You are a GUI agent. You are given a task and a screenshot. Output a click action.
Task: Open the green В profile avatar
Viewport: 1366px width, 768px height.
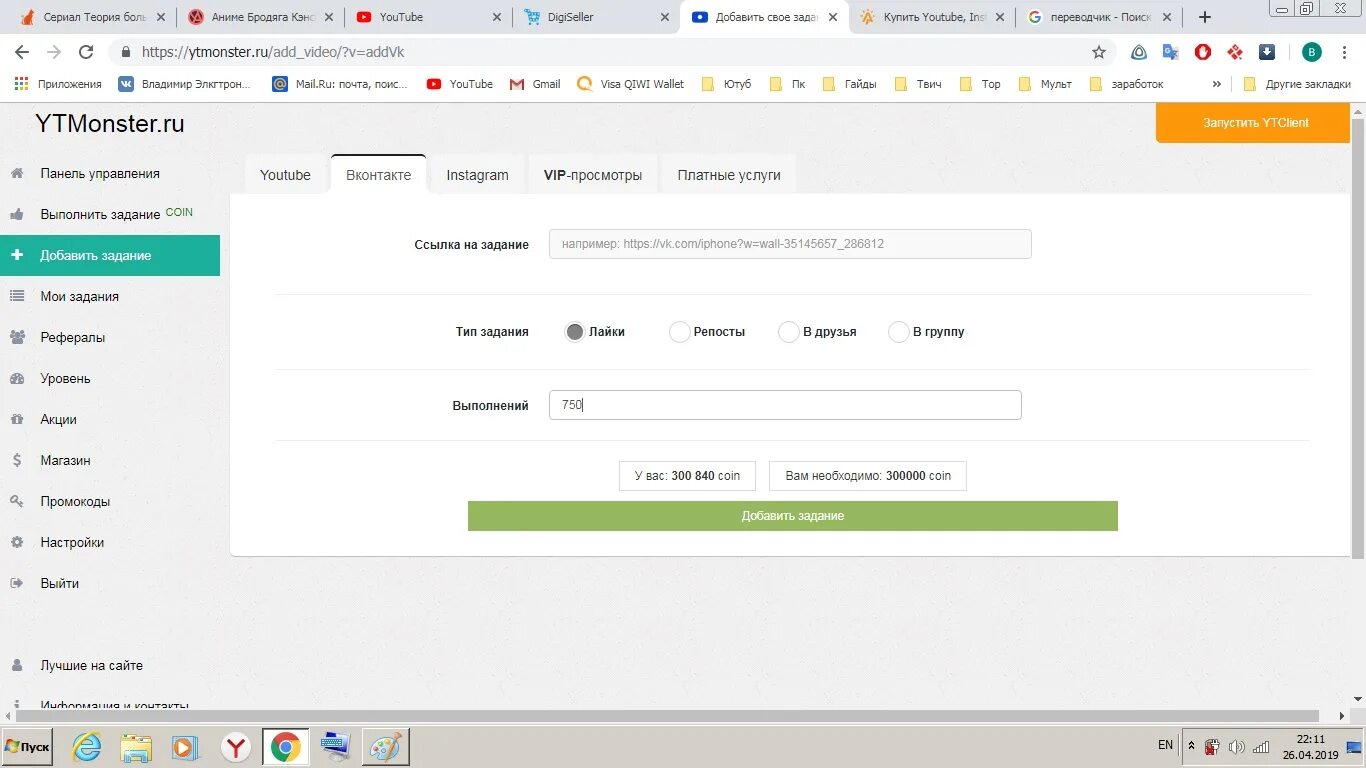1312,52
